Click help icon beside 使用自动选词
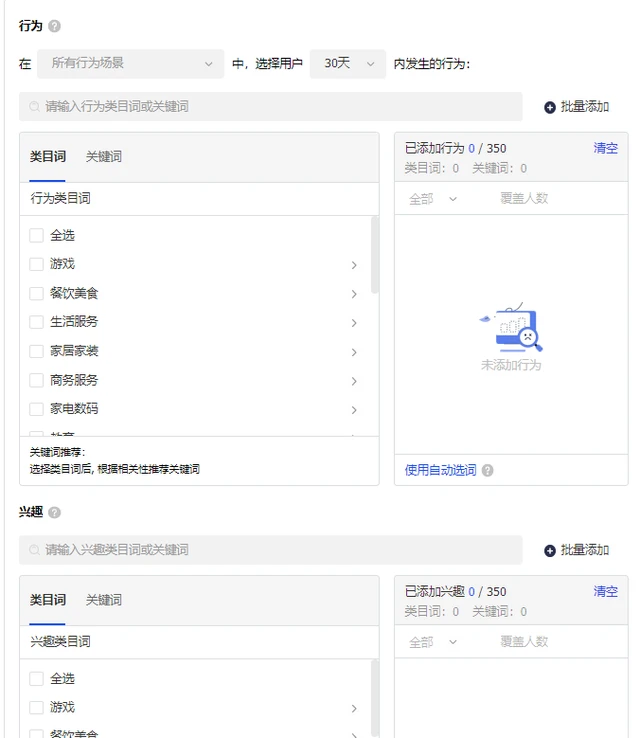640x738 pixels. click(x=487, y=470)
